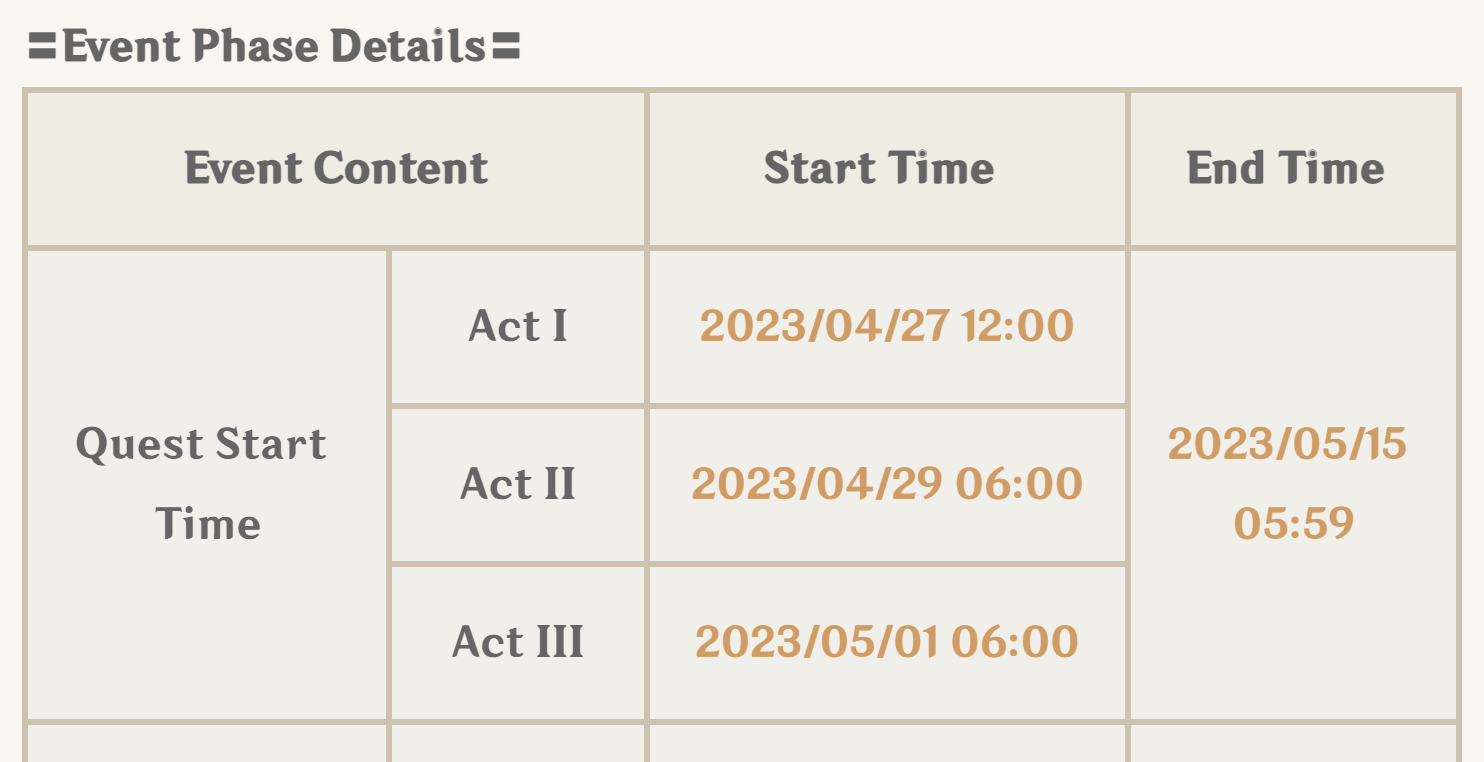Click the decorative bars before the heading
The height and width of the screenshot is (762, 1484).
coord(43,47)
